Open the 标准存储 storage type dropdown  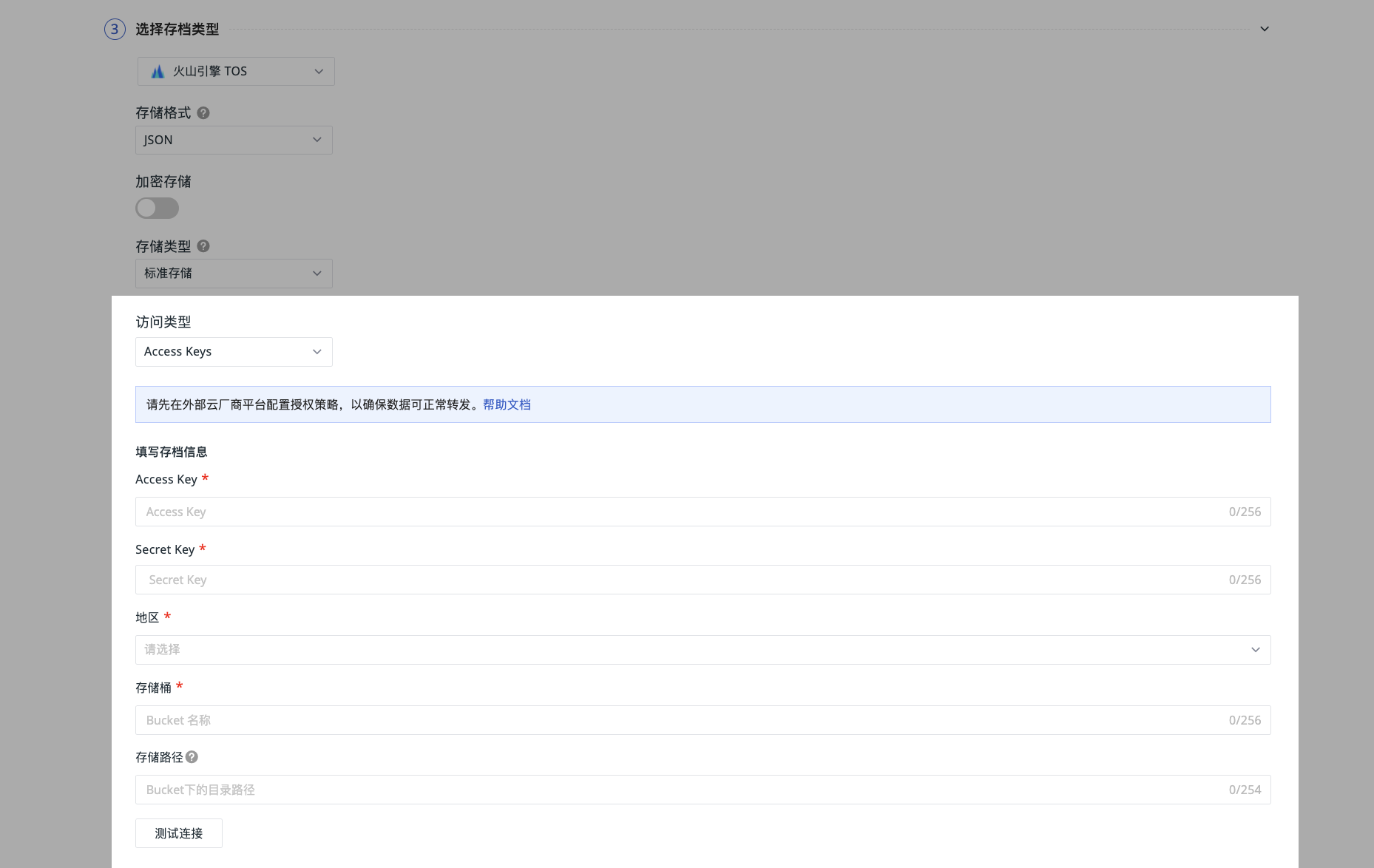(x=234, y=274)
